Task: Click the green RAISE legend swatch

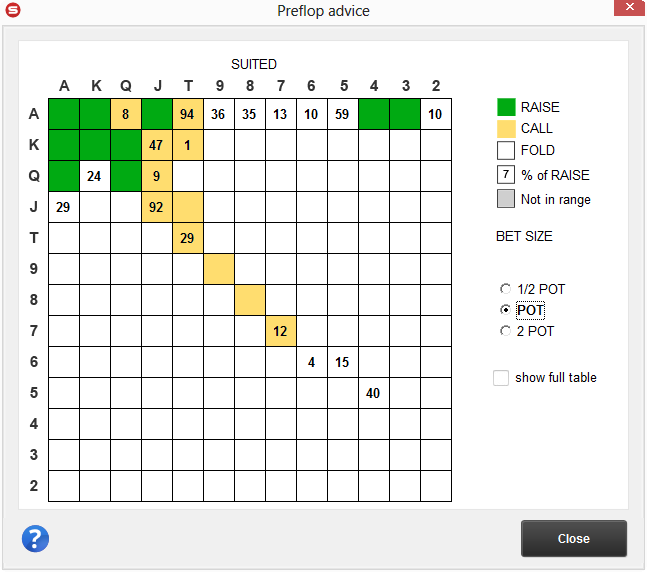Action: pyautogui.click(x=506, y=107)
